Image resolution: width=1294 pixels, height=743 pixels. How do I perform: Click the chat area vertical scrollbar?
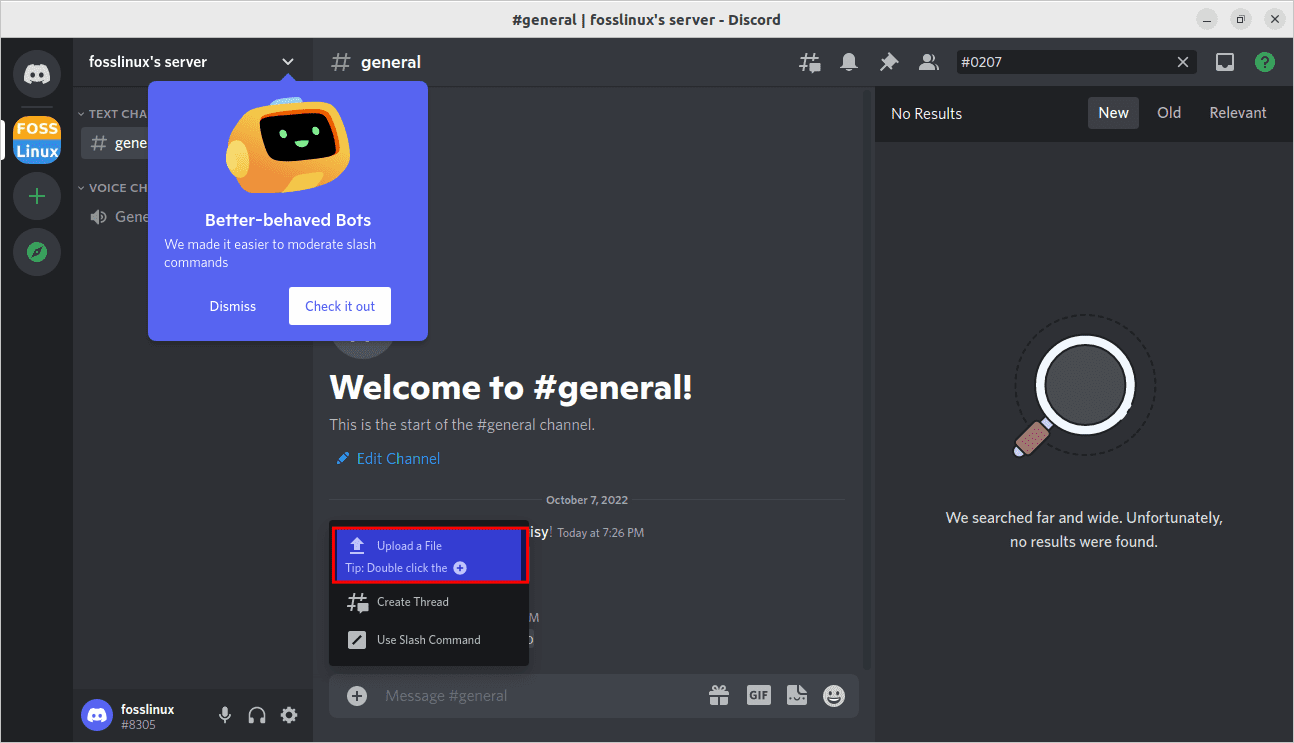pos(866,380)
